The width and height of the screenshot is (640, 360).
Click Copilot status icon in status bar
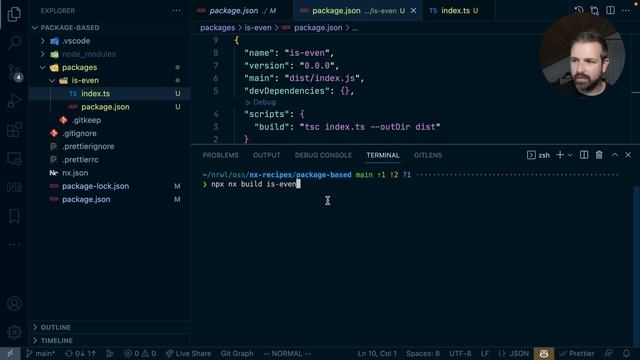pyautogui.click(x=544, y=353)
